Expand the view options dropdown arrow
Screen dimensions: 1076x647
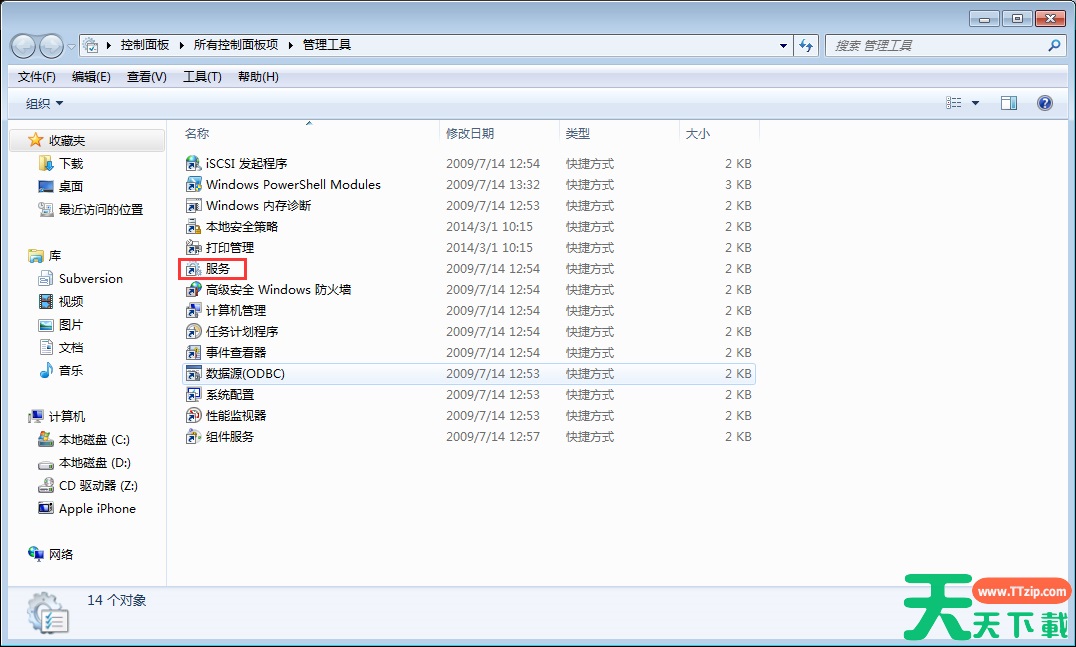[975, 103]
